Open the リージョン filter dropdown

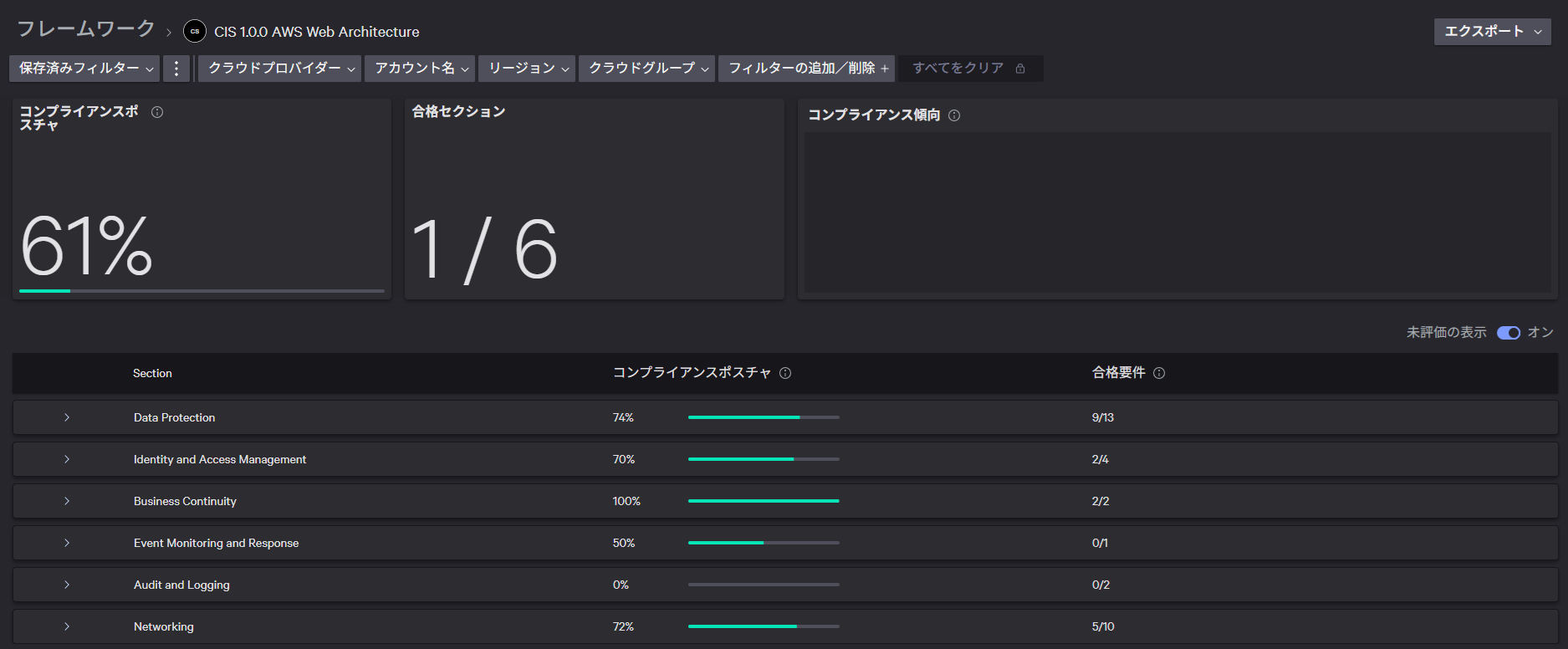[x=527, y=69]
